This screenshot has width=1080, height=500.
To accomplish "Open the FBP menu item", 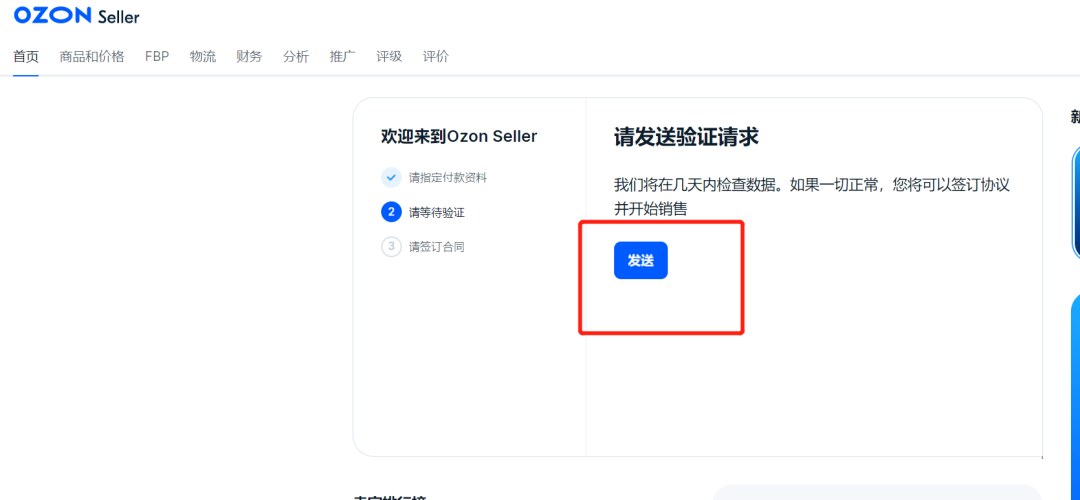I will click(x=157, y=56).
